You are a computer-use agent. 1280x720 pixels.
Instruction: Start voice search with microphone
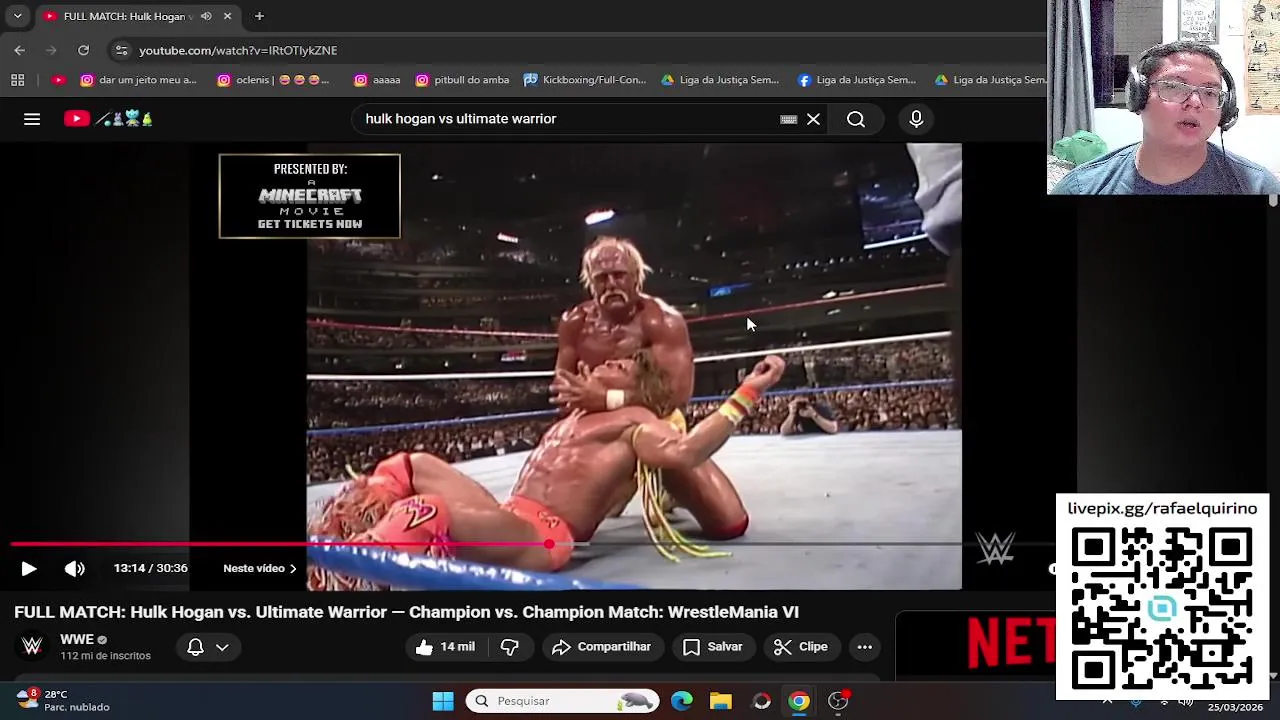point(916,119)
